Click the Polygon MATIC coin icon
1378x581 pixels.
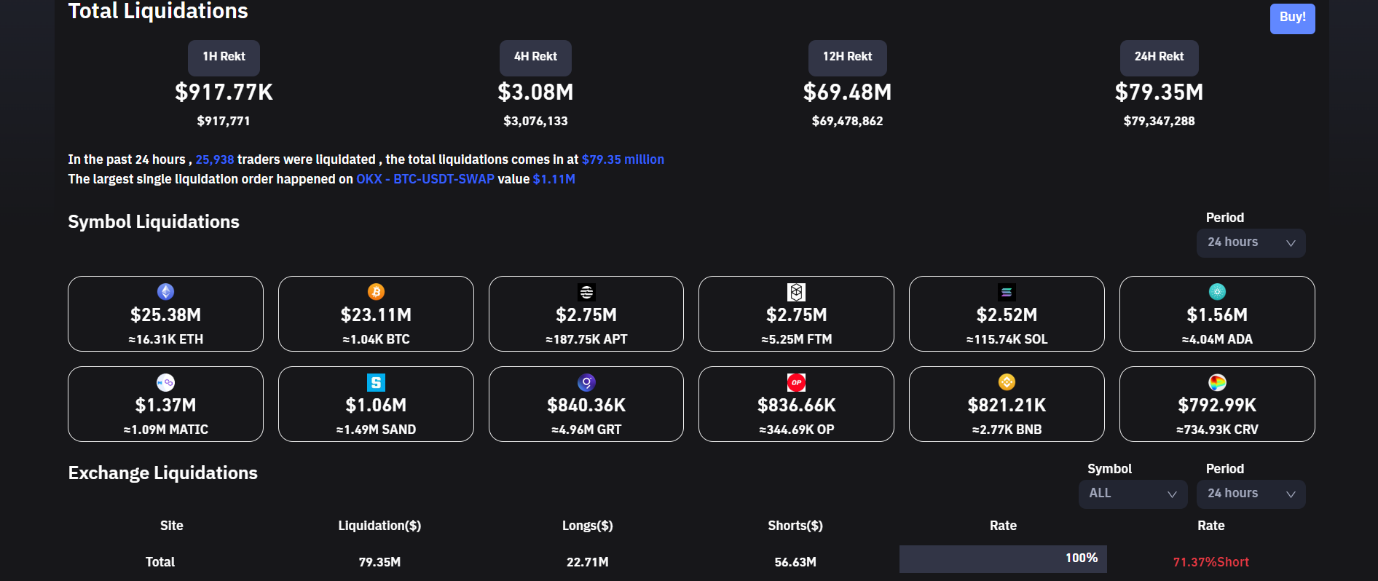coord(166,382)
